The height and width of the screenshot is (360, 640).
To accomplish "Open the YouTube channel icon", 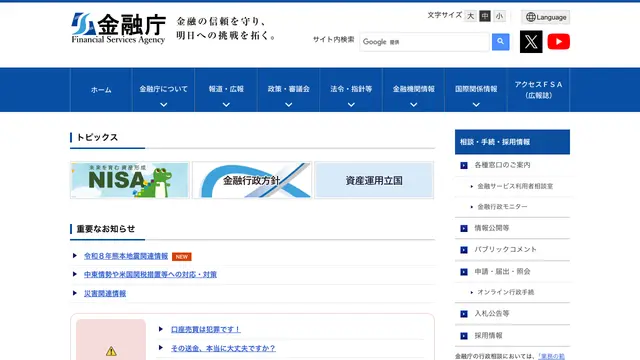I will point(558,42).
